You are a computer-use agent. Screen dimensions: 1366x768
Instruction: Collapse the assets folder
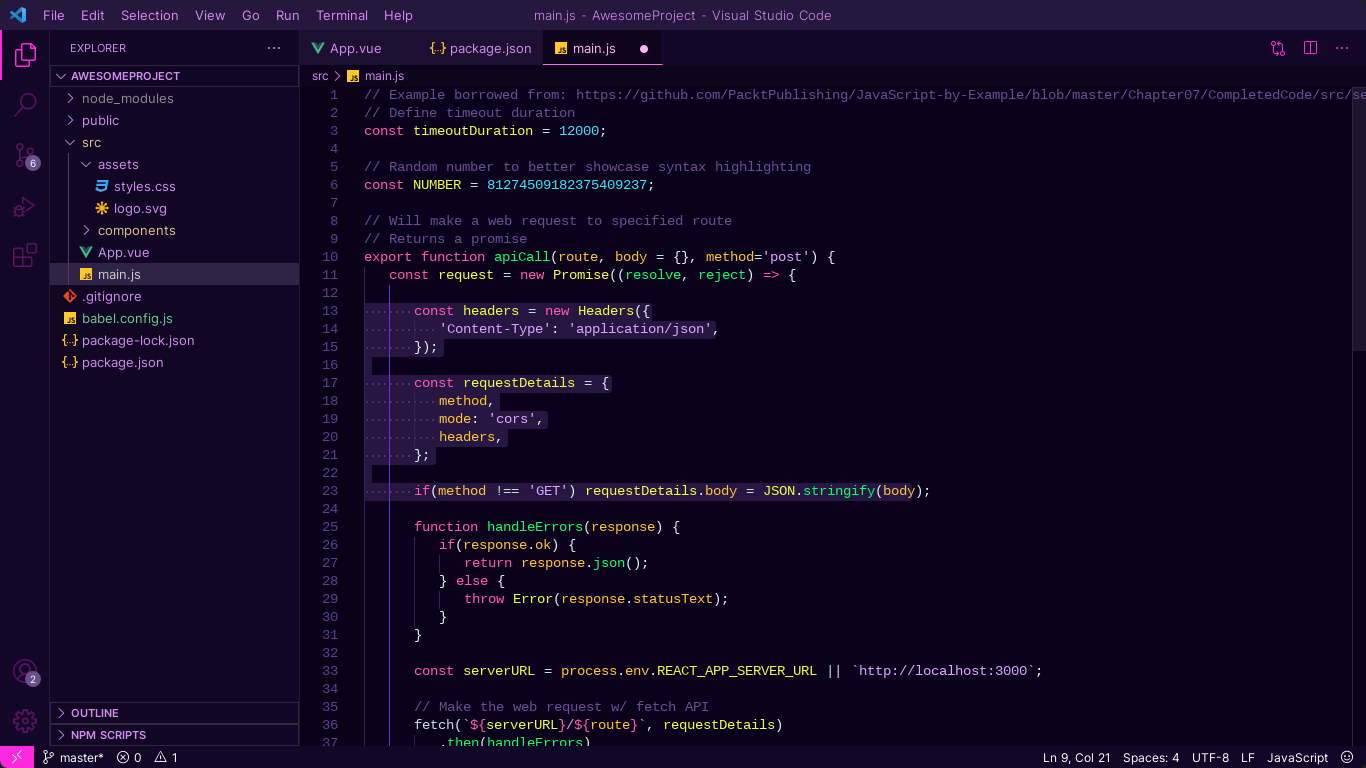(174, 164)
